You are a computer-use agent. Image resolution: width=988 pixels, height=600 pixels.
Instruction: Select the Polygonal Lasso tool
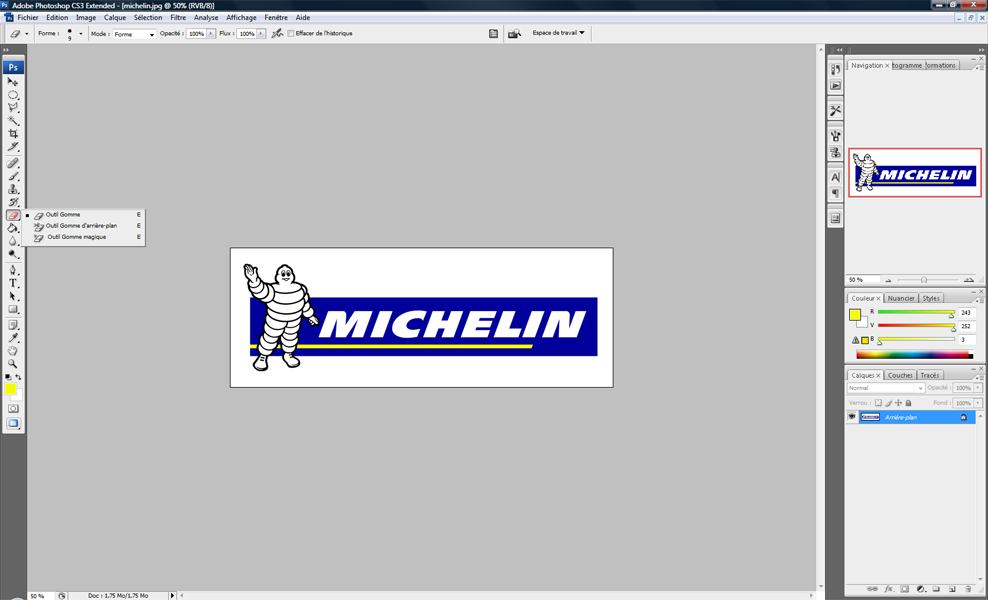(13, 108)
